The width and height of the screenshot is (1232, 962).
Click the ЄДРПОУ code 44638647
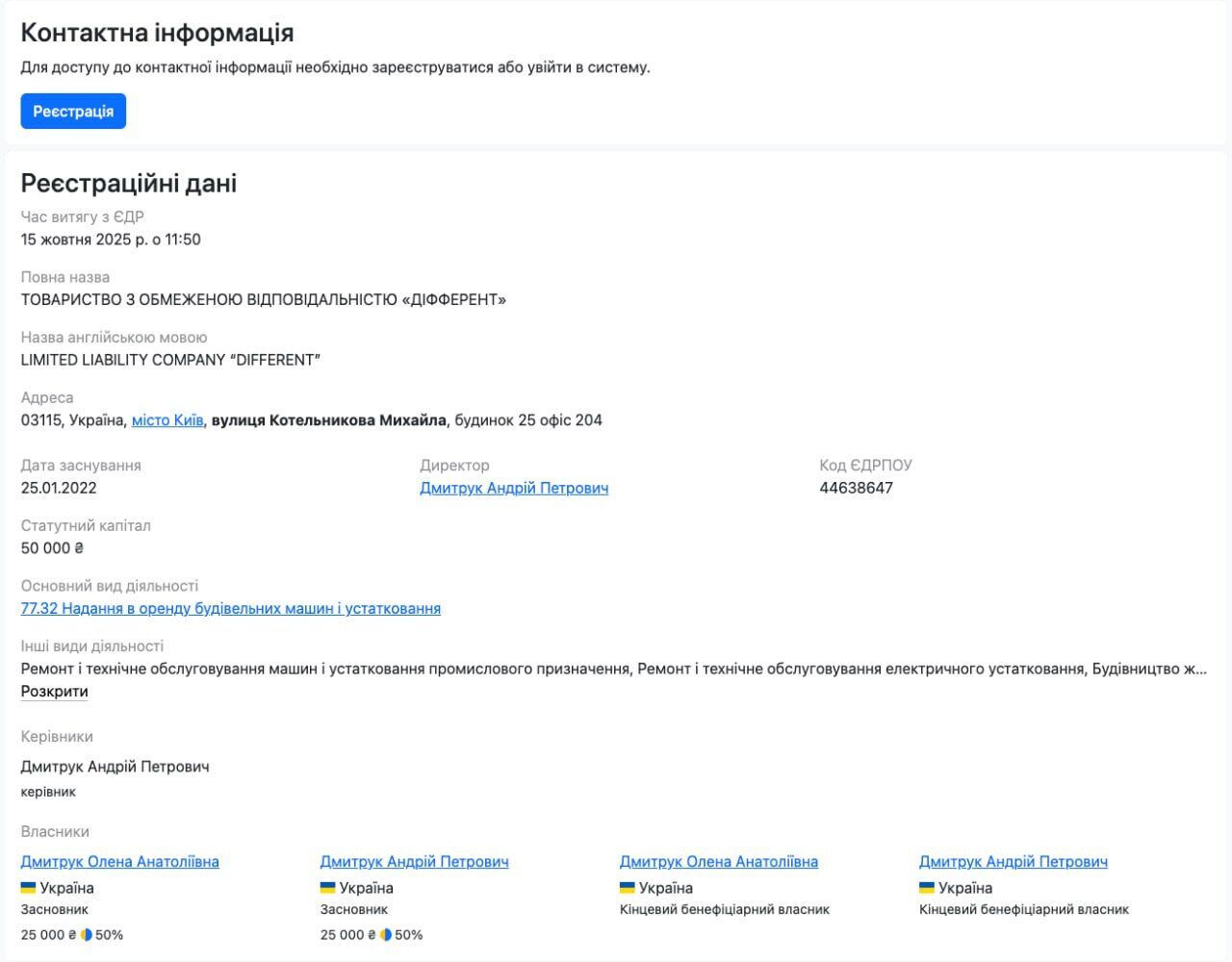(856, 488)
